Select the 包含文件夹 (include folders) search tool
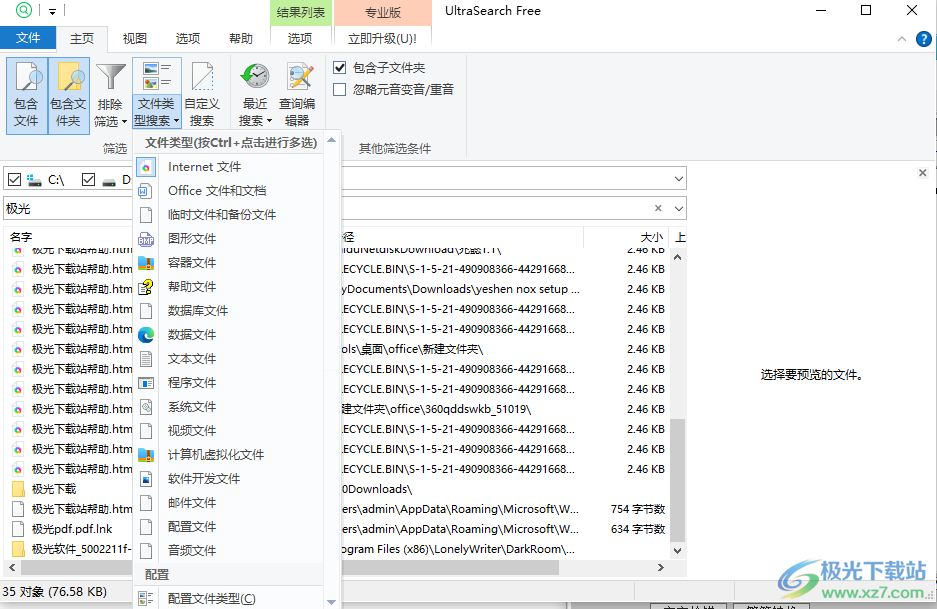The width and height of the screenshot is (937, 609). coord(67,93)
